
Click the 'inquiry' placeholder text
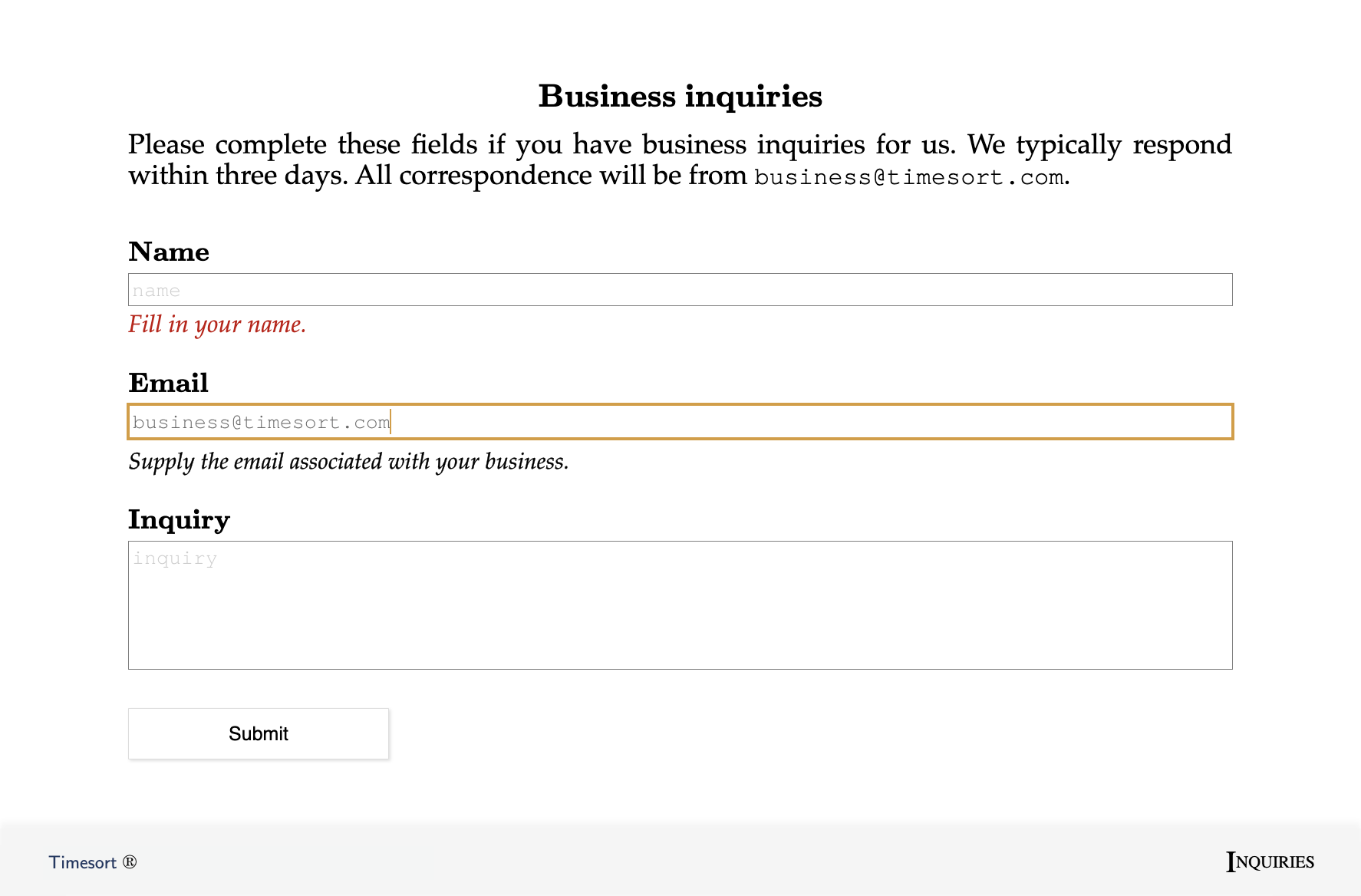[175, 558]
